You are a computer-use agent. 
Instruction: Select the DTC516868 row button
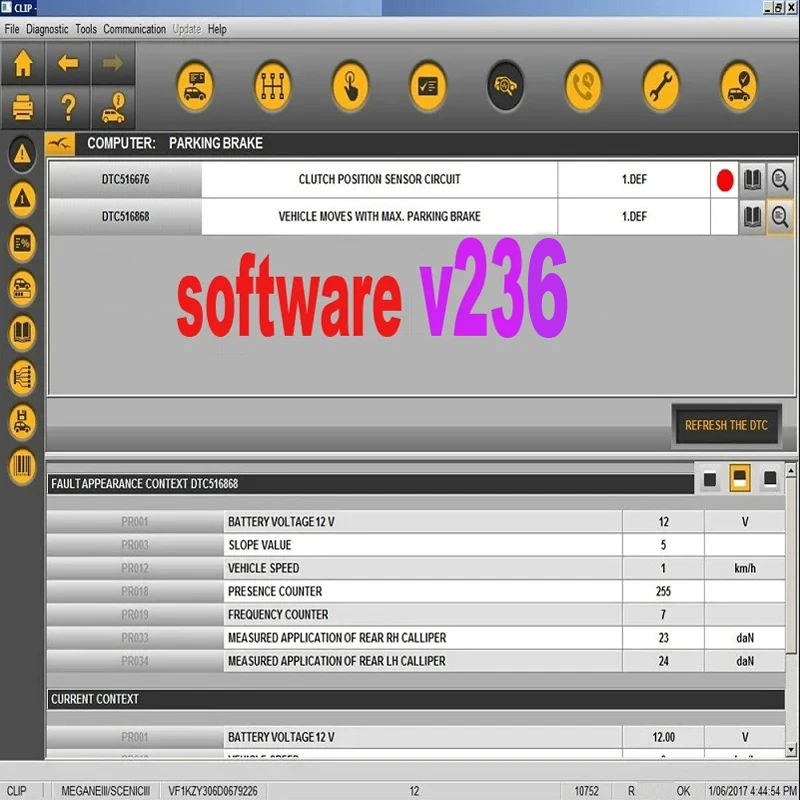pos(125,217)
